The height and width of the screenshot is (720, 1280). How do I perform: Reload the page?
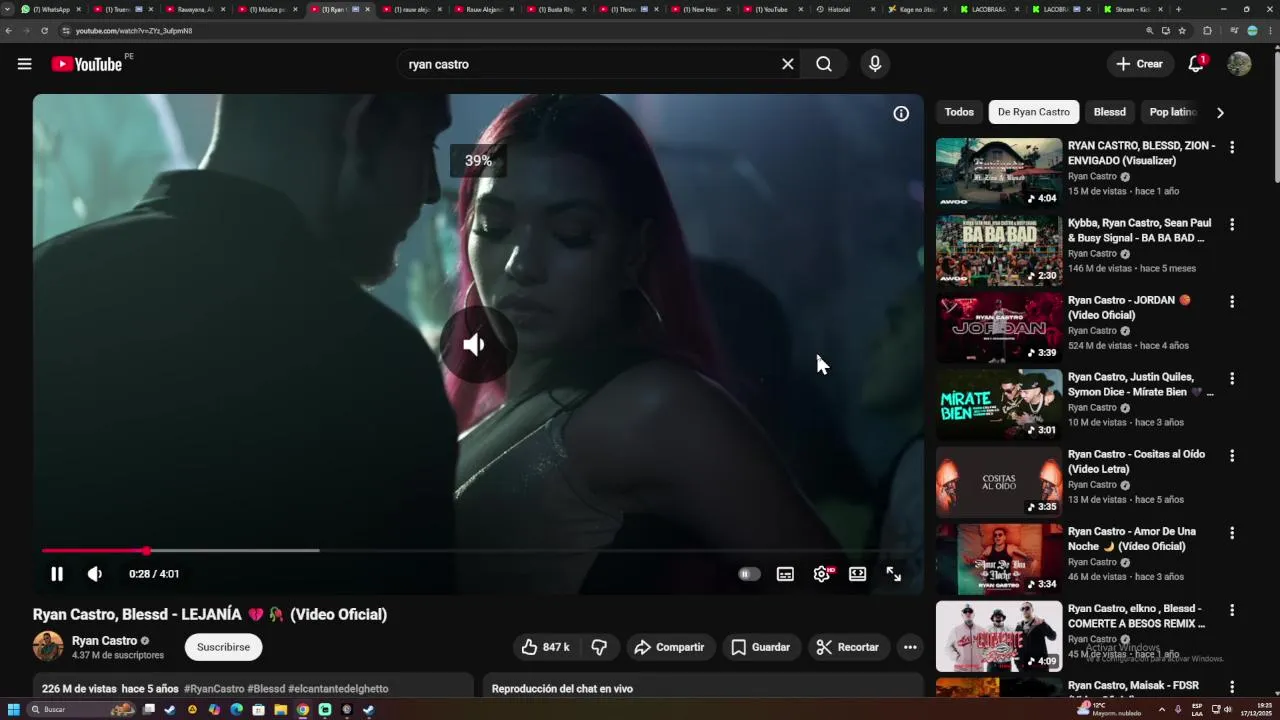(x=44, y=31)
